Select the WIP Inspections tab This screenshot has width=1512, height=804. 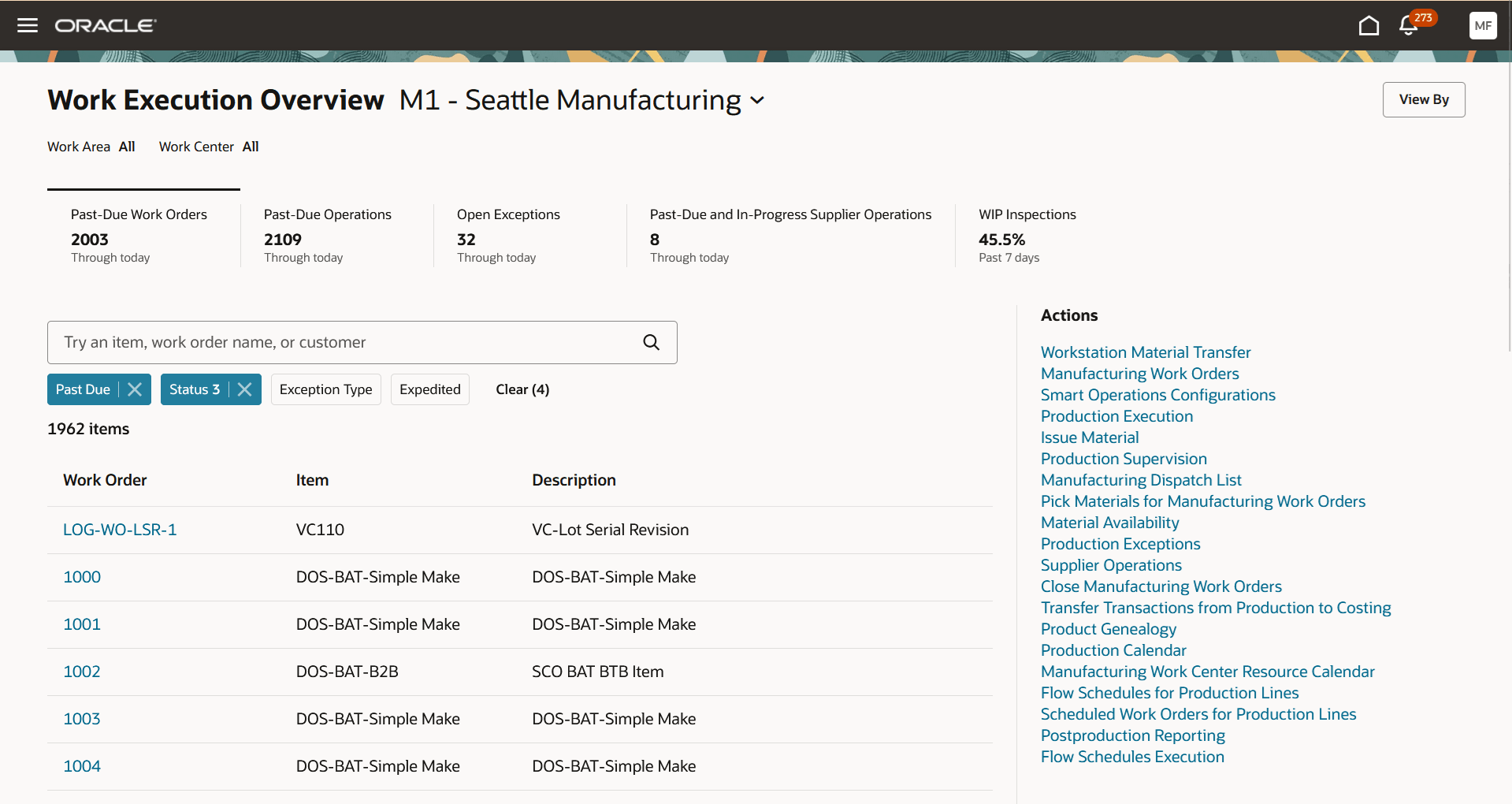pyautogui.click(x=1027, y=235)
